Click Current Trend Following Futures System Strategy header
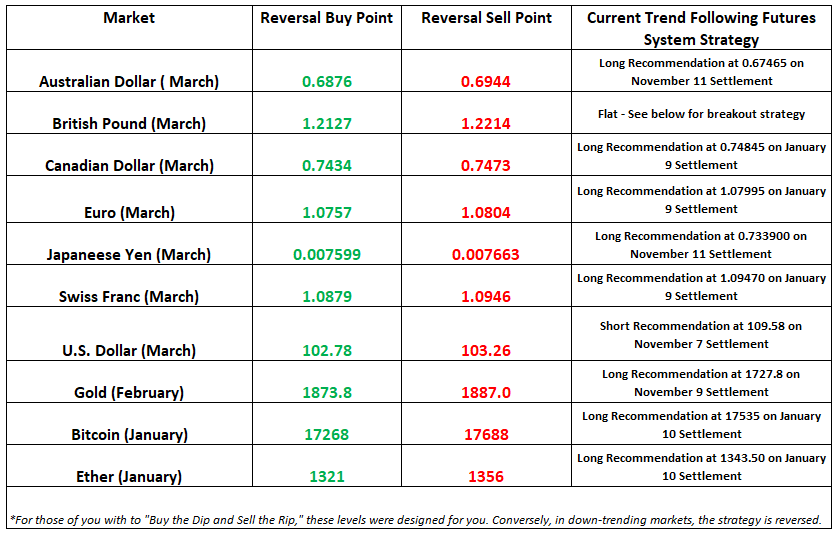This screenshot has width=839, height=537. (701, 29)
